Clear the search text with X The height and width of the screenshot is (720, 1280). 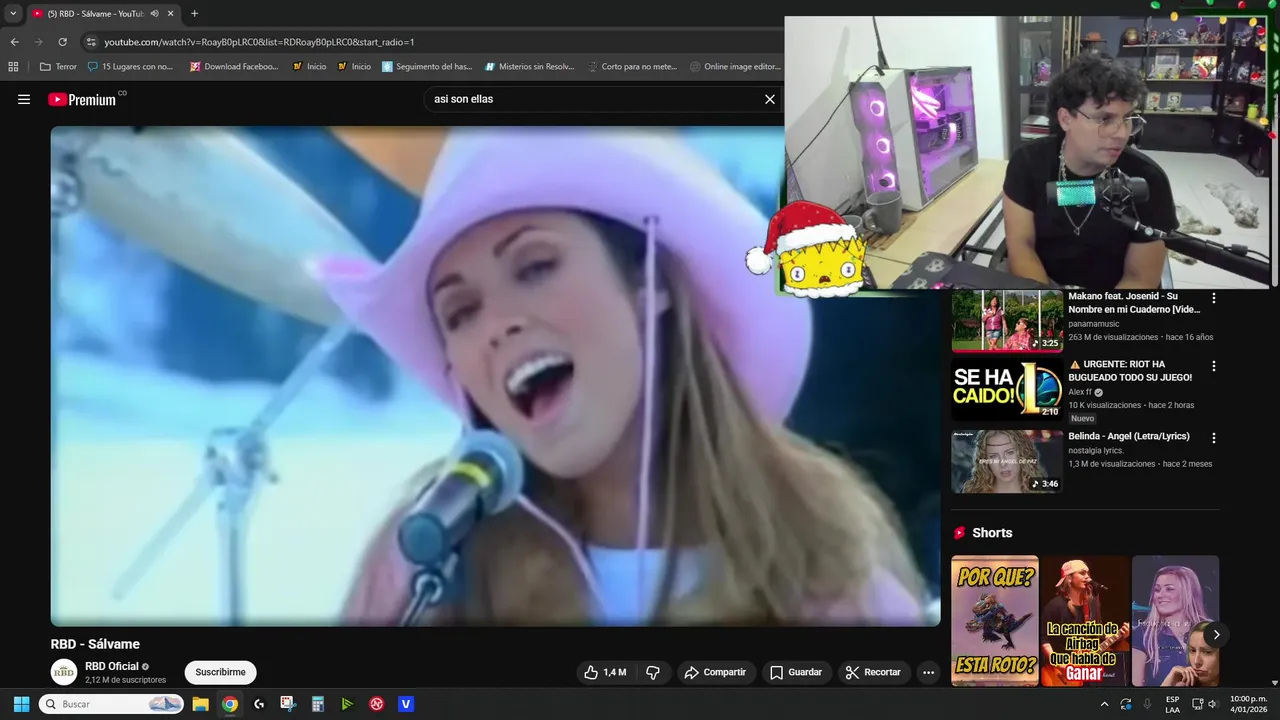[x=770, y=99]
